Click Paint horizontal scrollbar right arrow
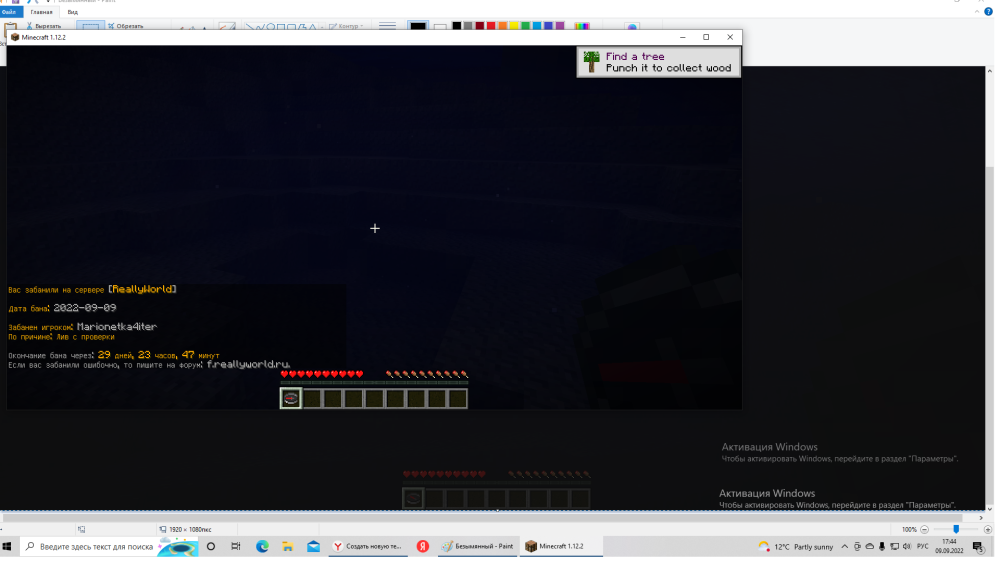Image resolution: width=1000 pixels, height=563 pixels. click(x=981, y=518)
